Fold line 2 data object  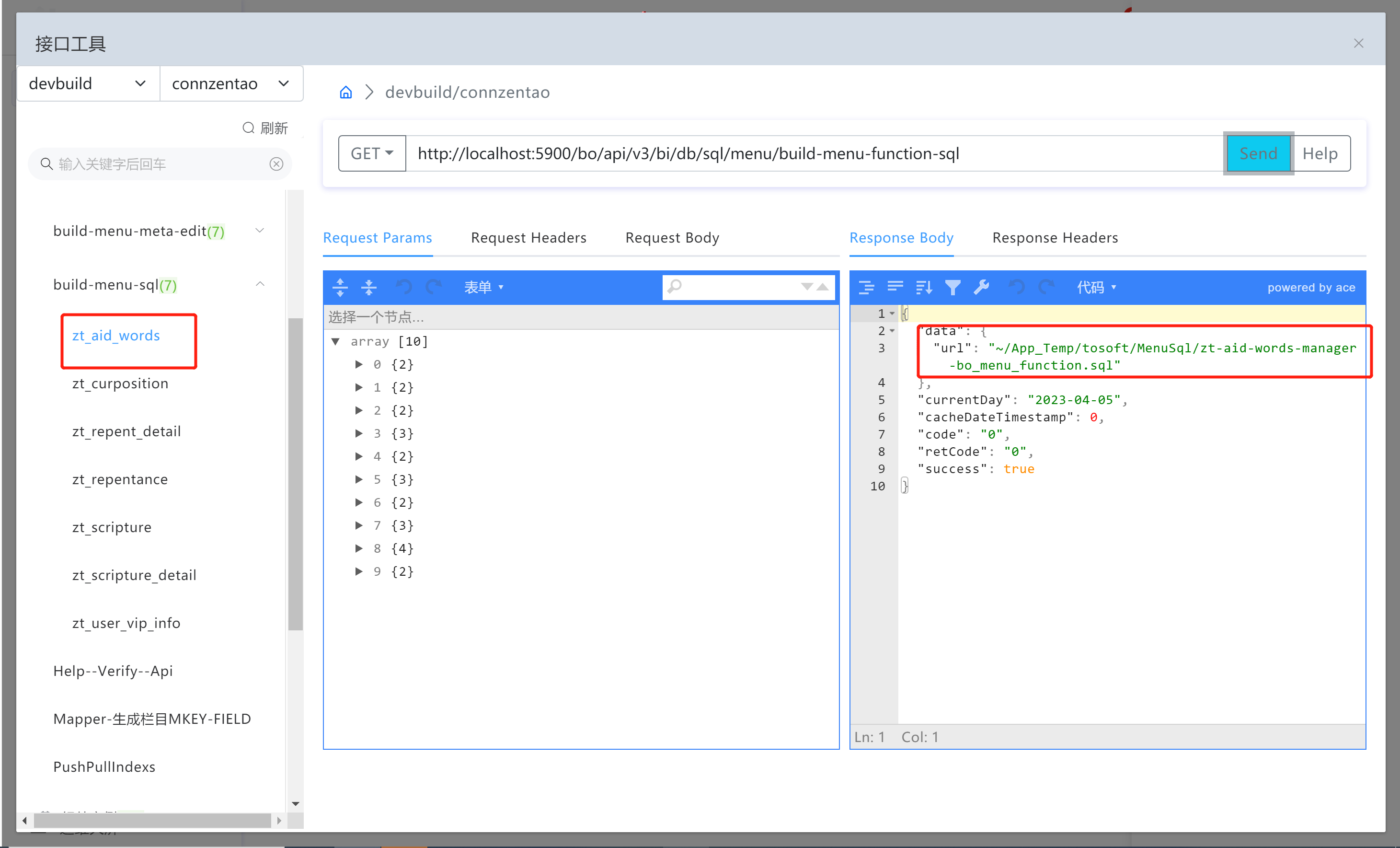pos(892,330)
